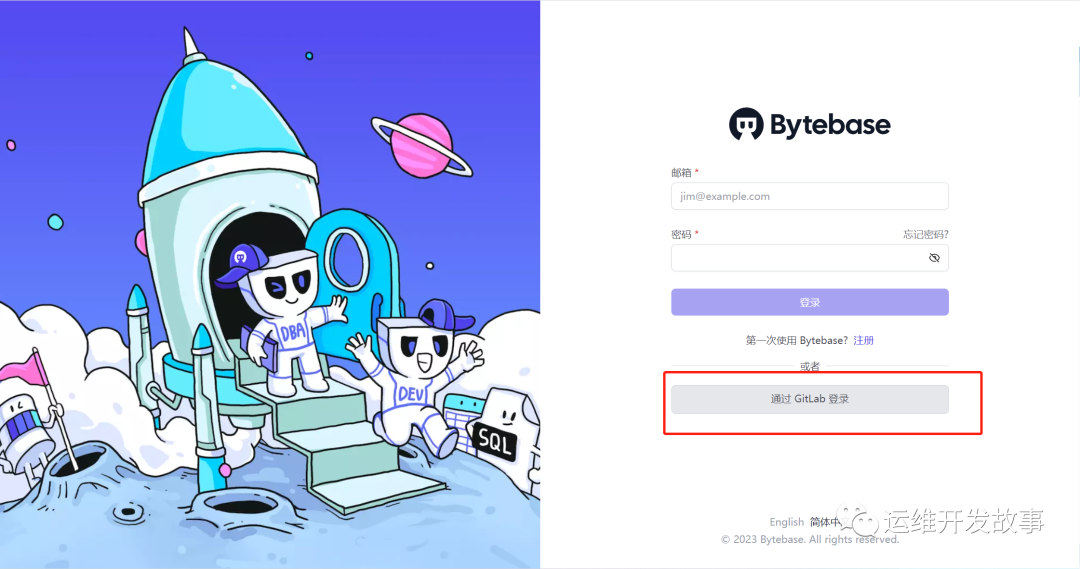
Task: Click the WeChat watermark icon
Action: pos(860,521)
